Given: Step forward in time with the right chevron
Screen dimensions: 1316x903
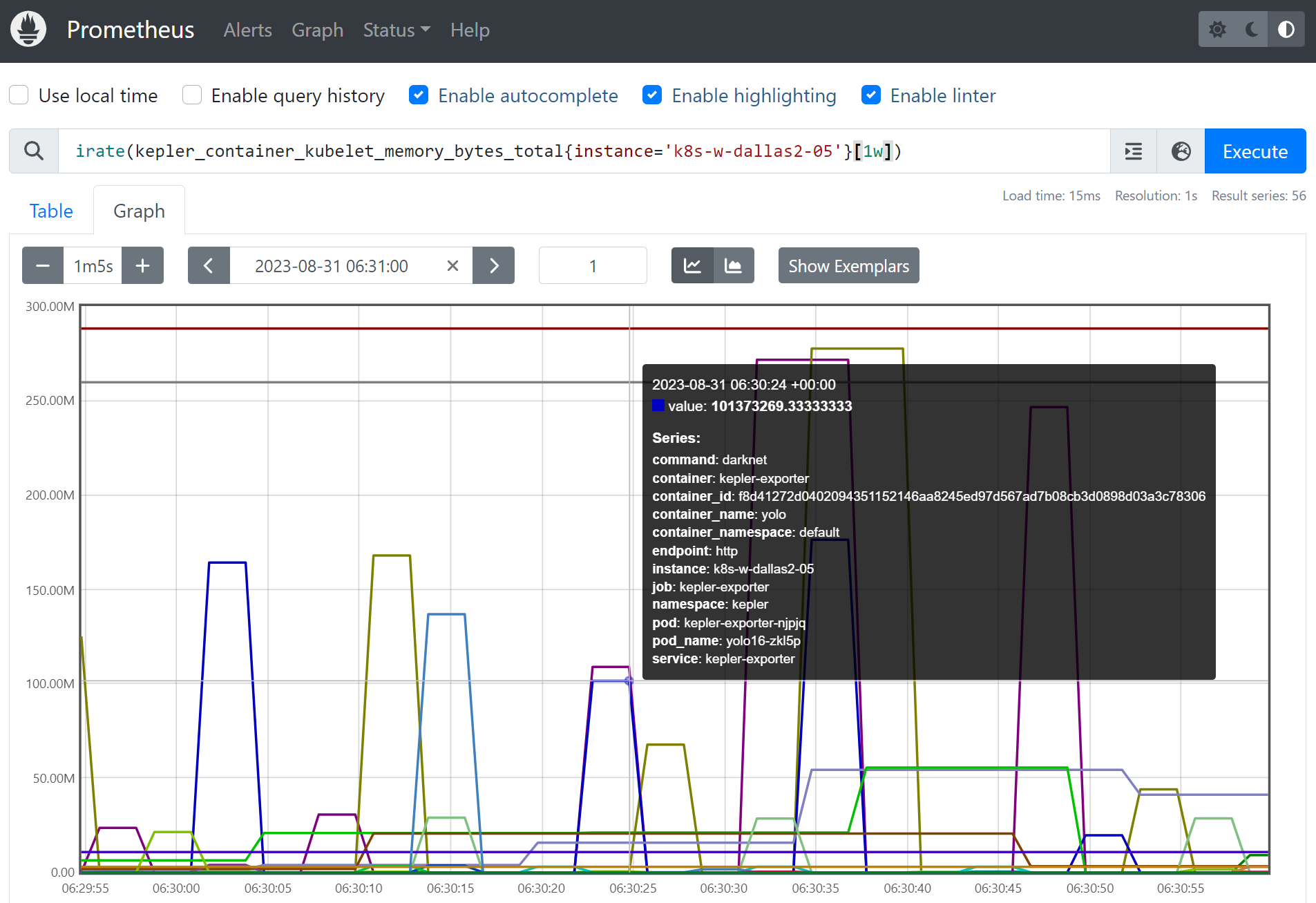Looking at the screenshot, I should (x=493, y=265).
